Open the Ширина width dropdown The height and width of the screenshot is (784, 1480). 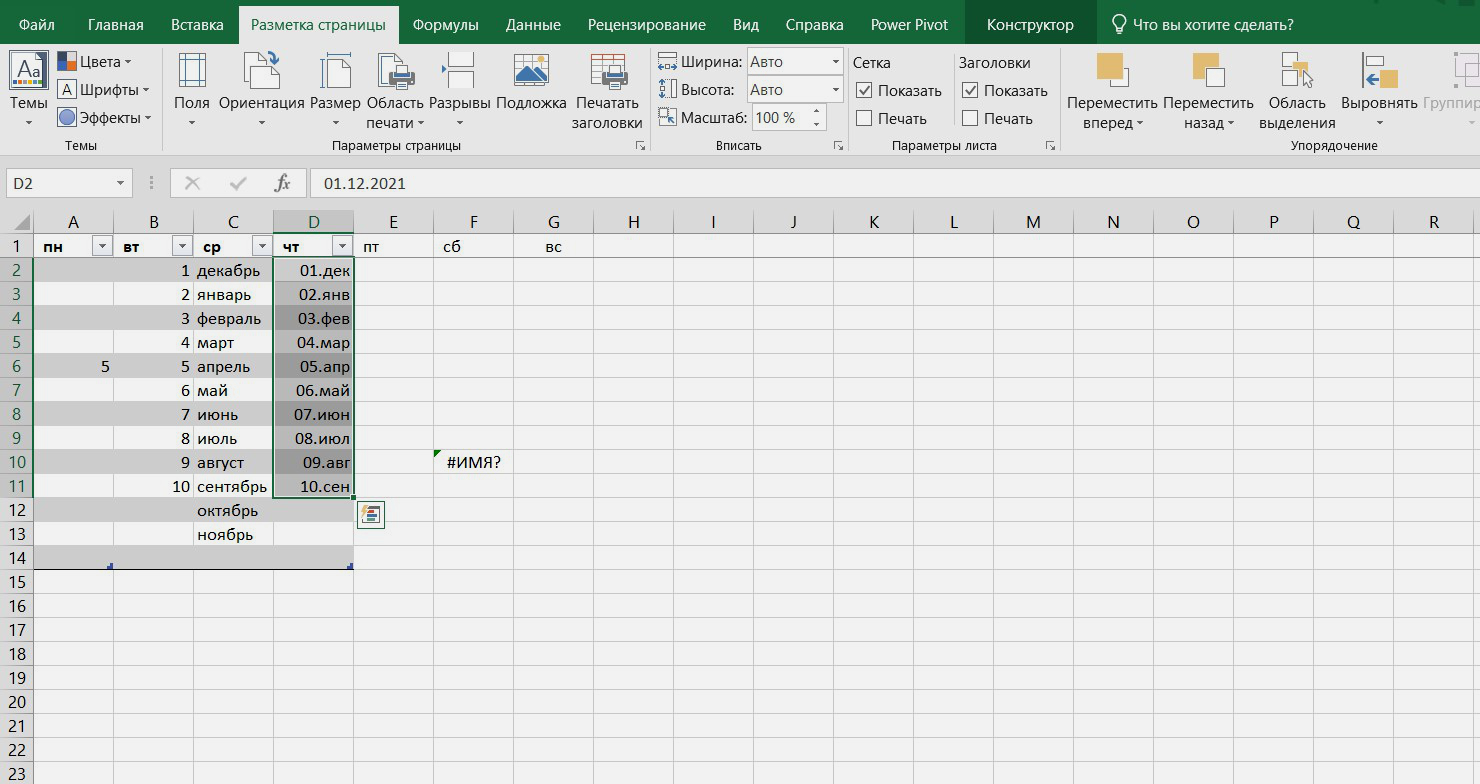tap(835, 62)
